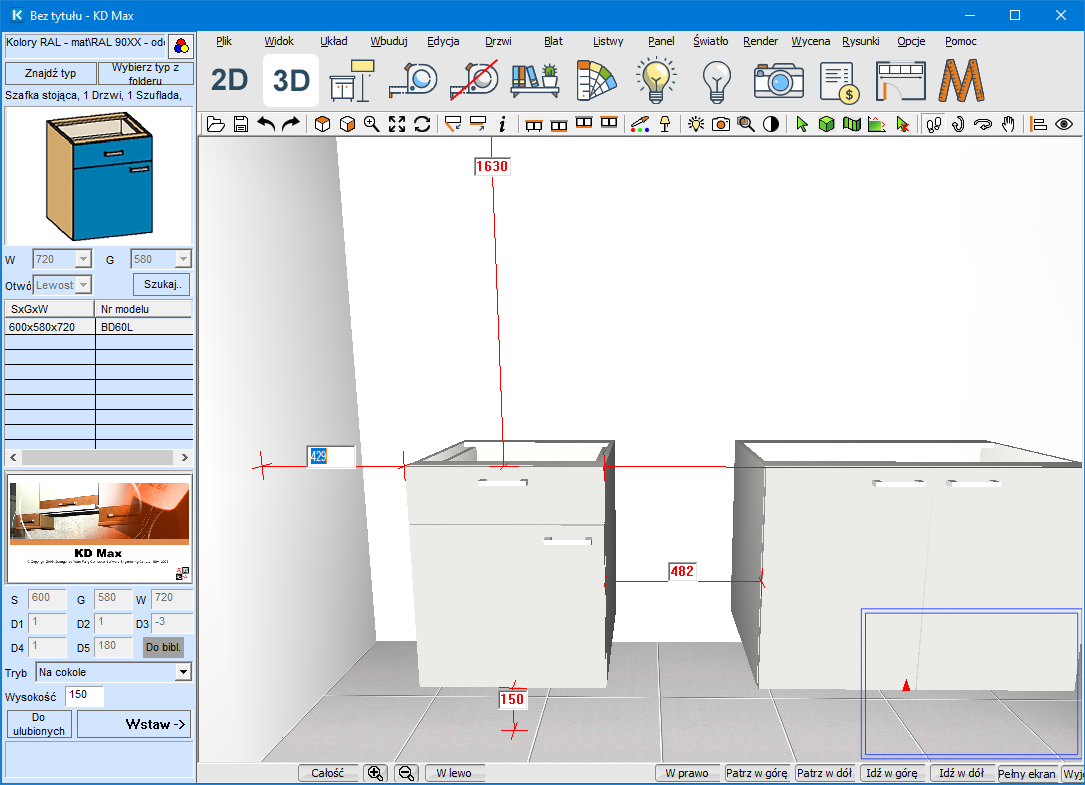Open the Wycena menu
1085x785 pixels.
tap(810, 42)
